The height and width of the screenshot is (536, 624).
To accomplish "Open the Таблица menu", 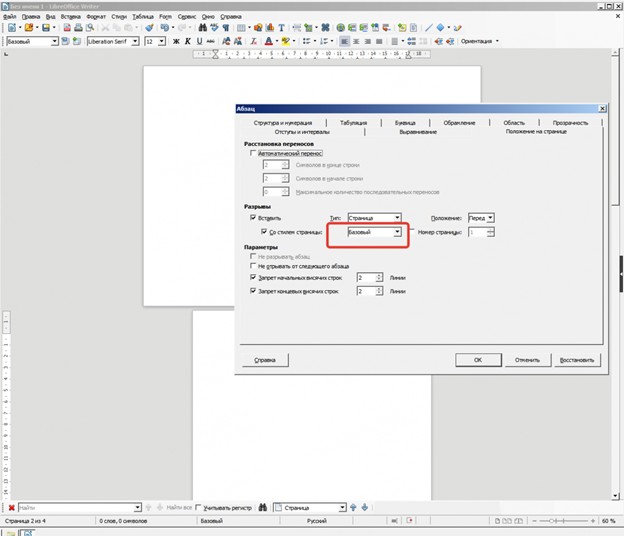I will (143, 16).
